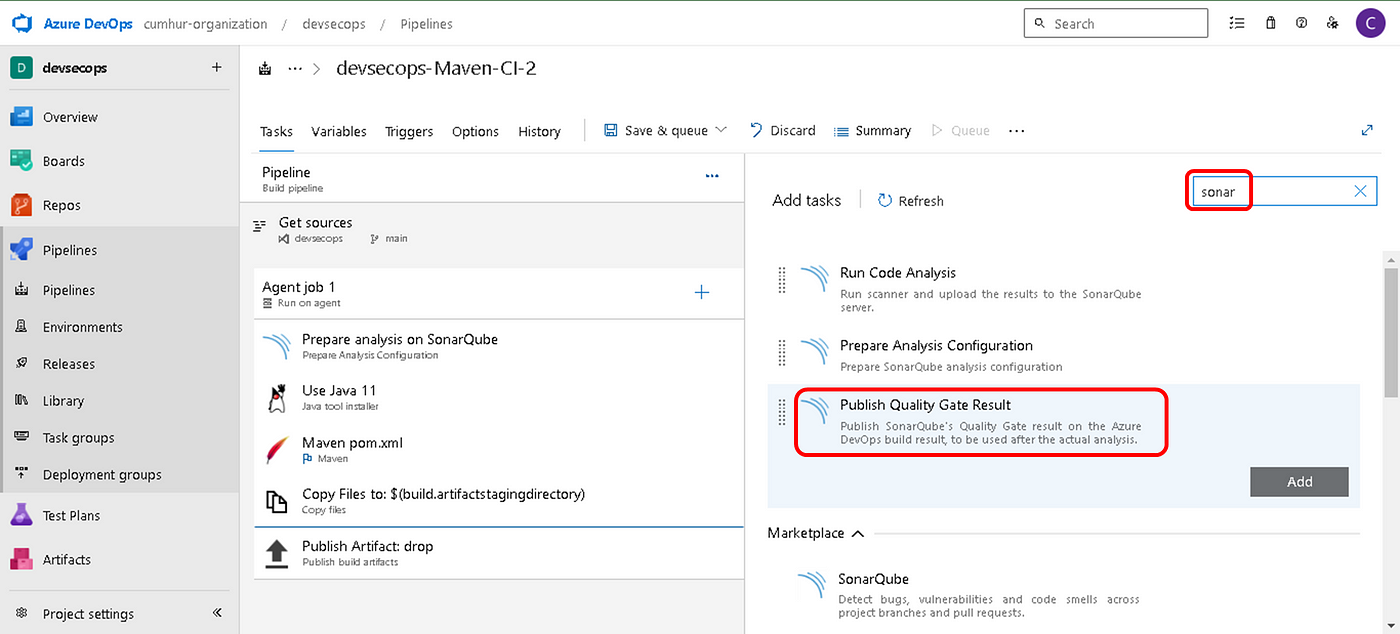The height and width of the screenshot is (634, 1400).
Task: Open cumhur-organization breadcrumb link
Action: pos(206,23)
